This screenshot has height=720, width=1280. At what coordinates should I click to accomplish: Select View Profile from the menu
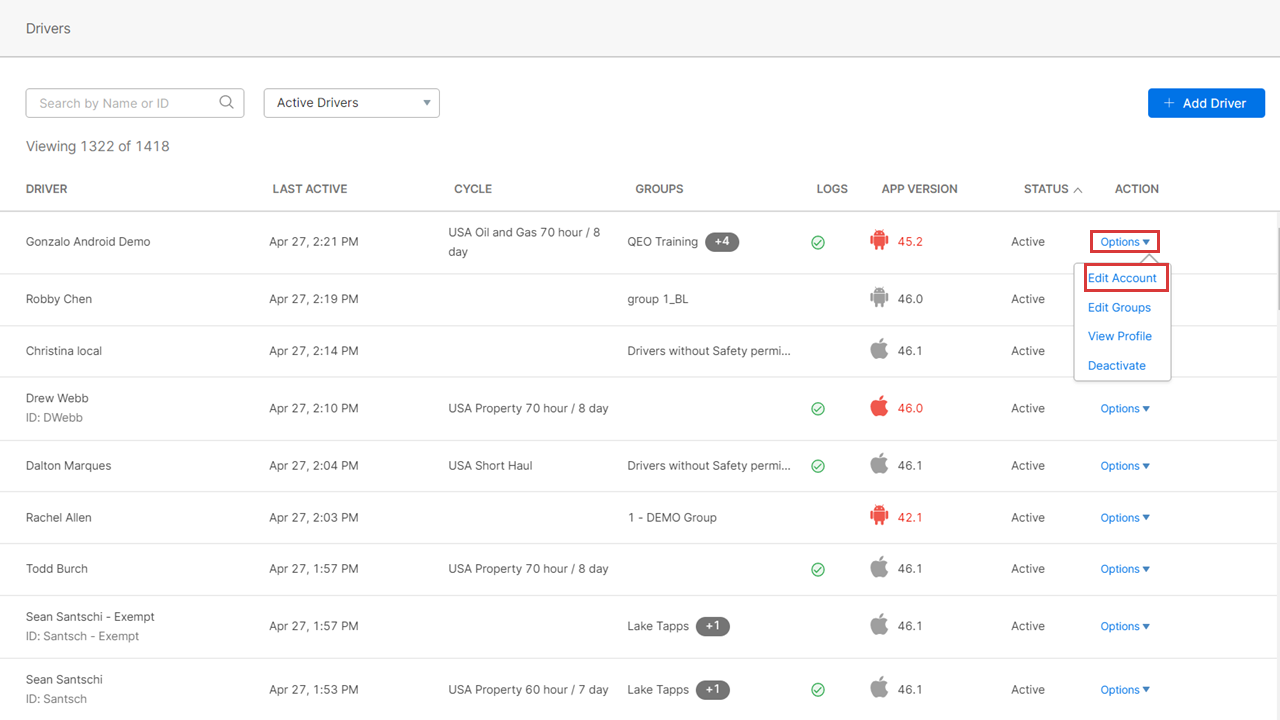pos(1119,336)
